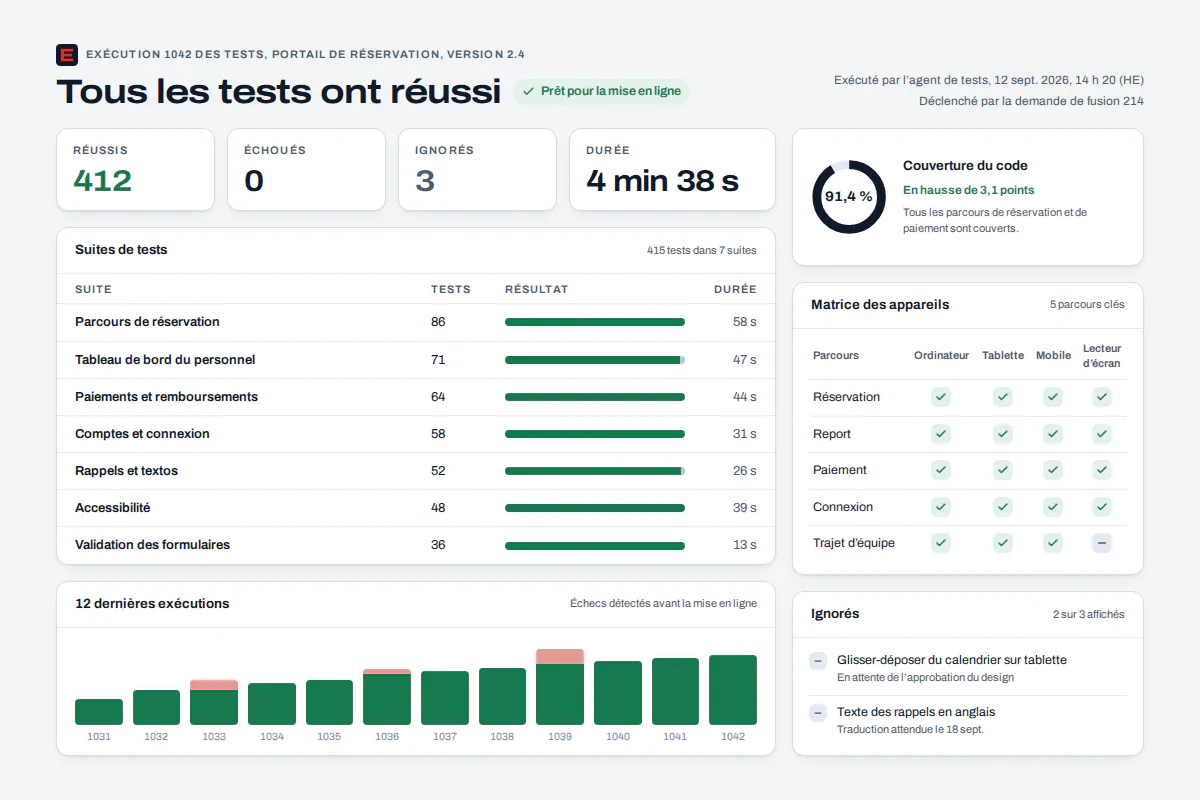Click the 5 parcours clés text
Screen dimensions: 1200x800
(x=1087, y=305)
